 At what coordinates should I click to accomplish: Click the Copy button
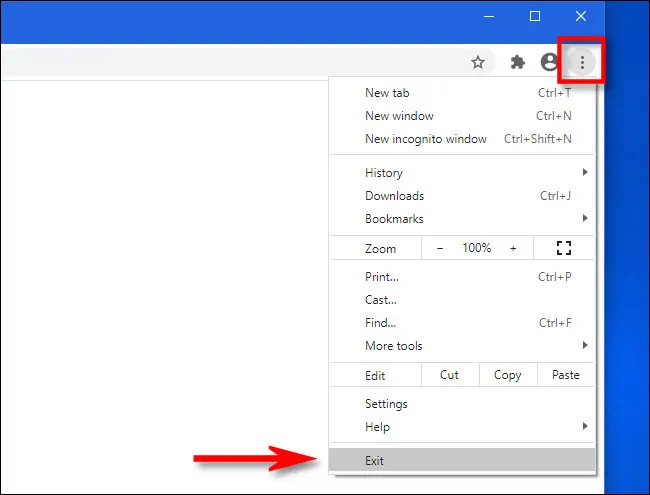(507, 375)
